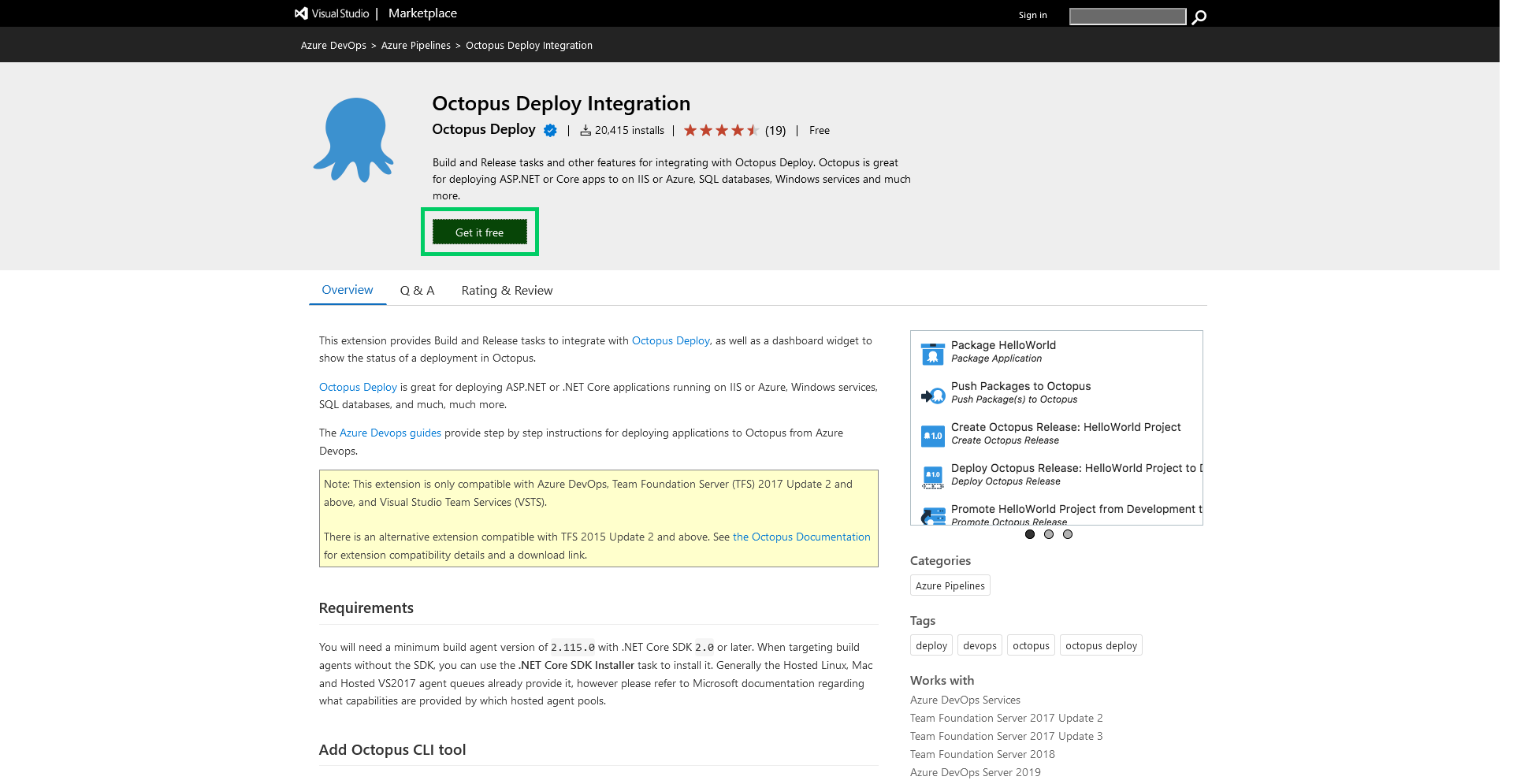The width and height of the screenshot is (1513, 784).
Task: Click the octopus deploy tag
Action: click(1101, 645)
